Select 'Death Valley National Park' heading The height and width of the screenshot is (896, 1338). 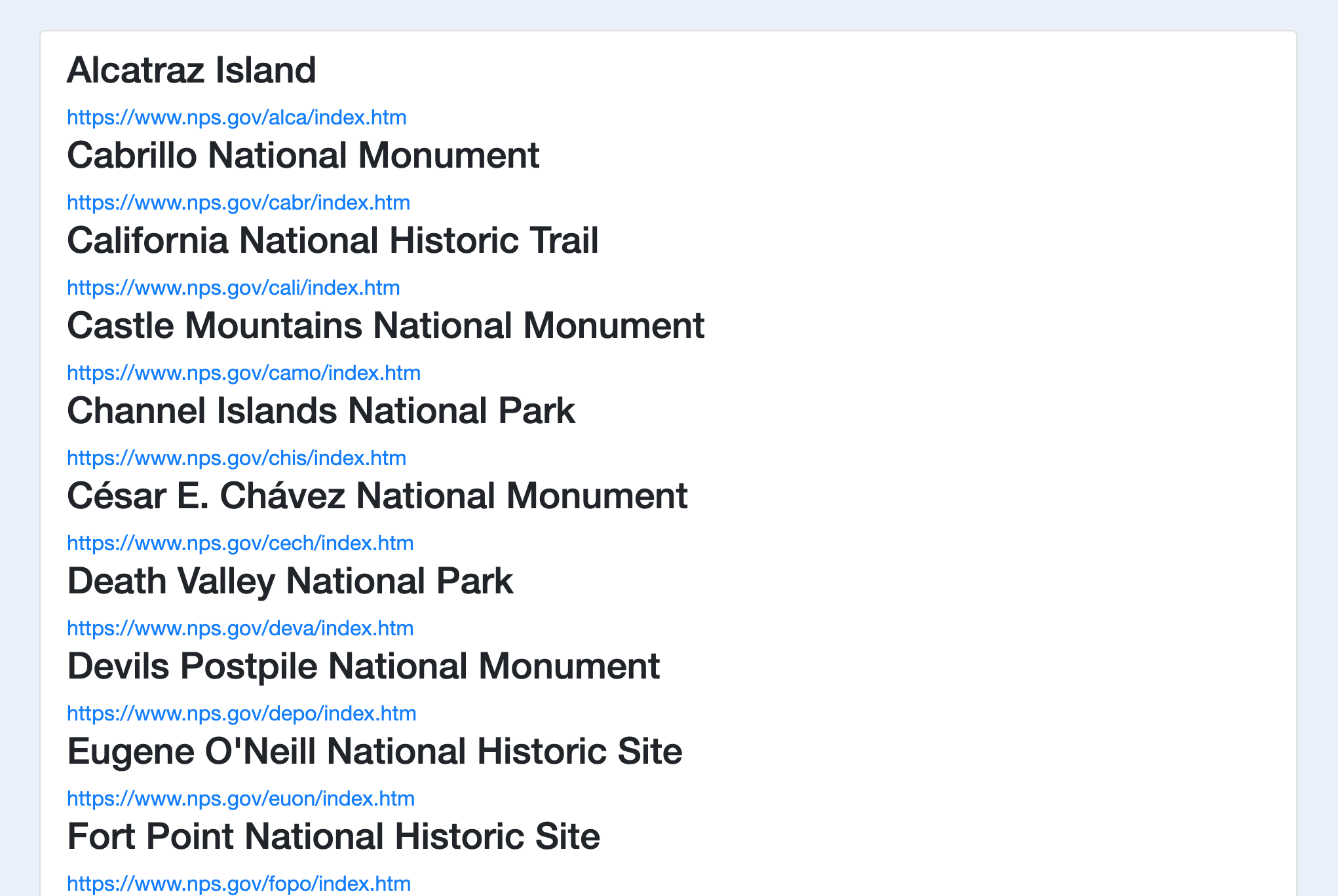(x=290, y=582)
